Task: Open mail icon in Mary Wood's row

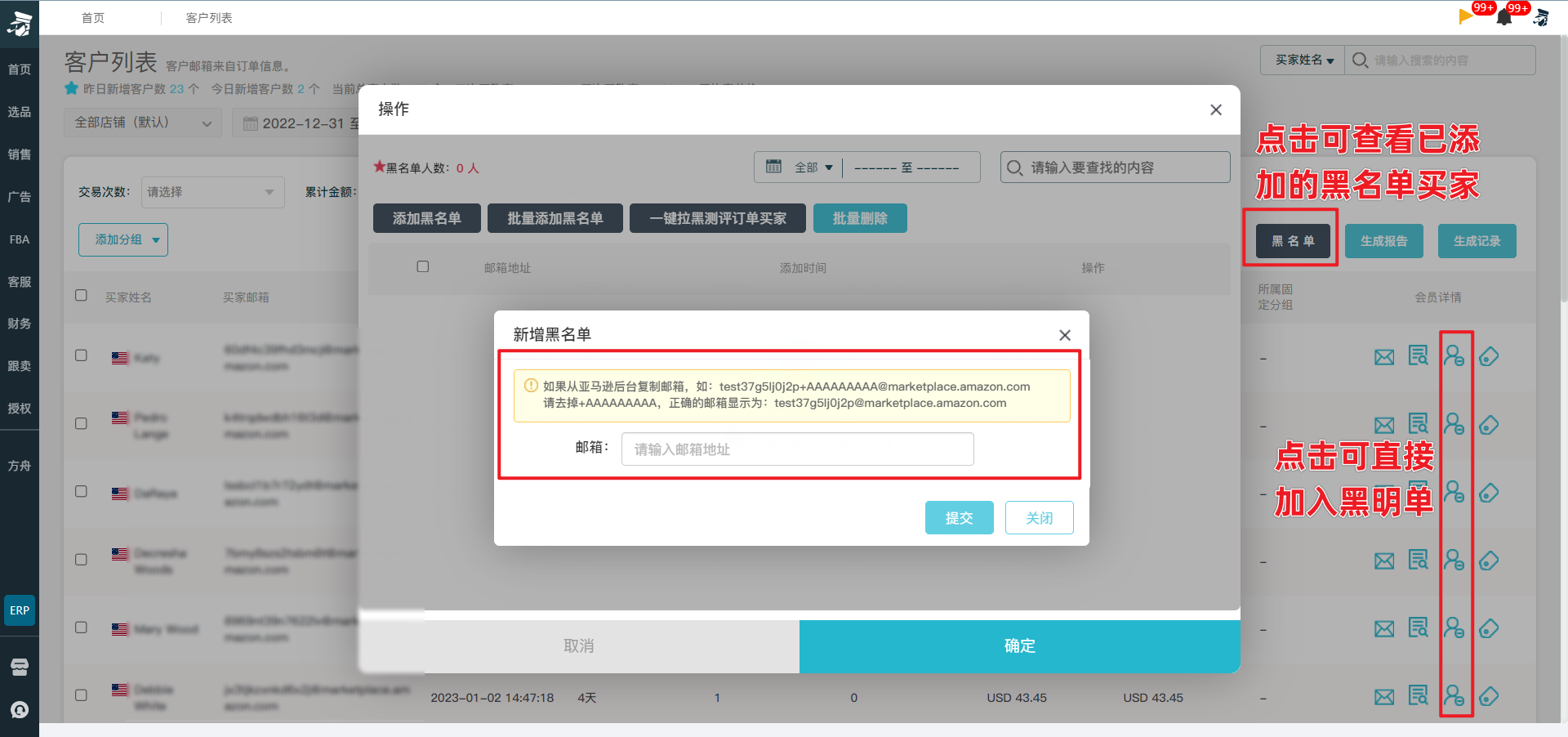Action: pyautogui.click(x=1384, y=629)
